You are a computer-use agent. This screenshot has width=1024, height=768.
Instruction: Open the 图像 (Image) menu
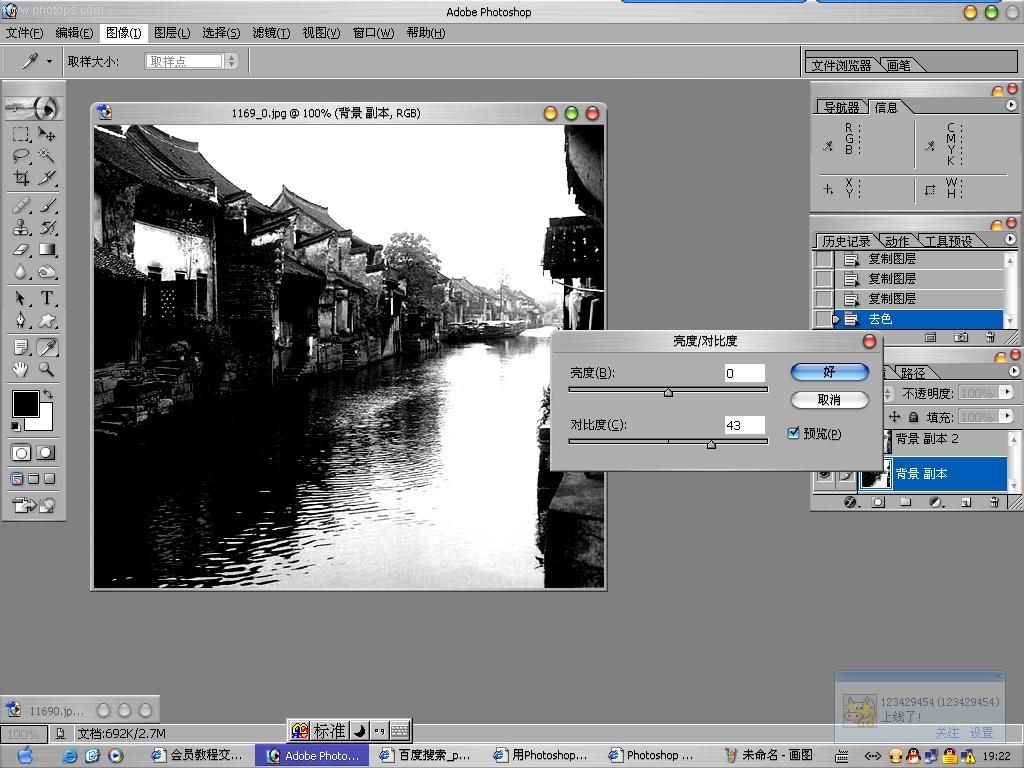point(123,33)
